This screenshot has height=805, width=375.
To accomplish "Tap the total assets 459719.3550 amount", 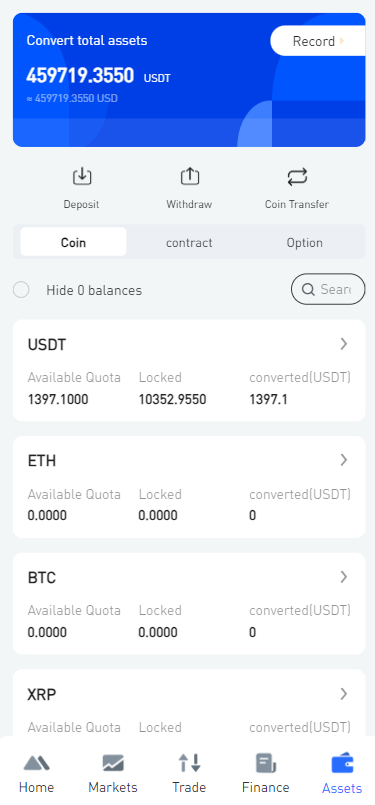I will tap(80, 76).
